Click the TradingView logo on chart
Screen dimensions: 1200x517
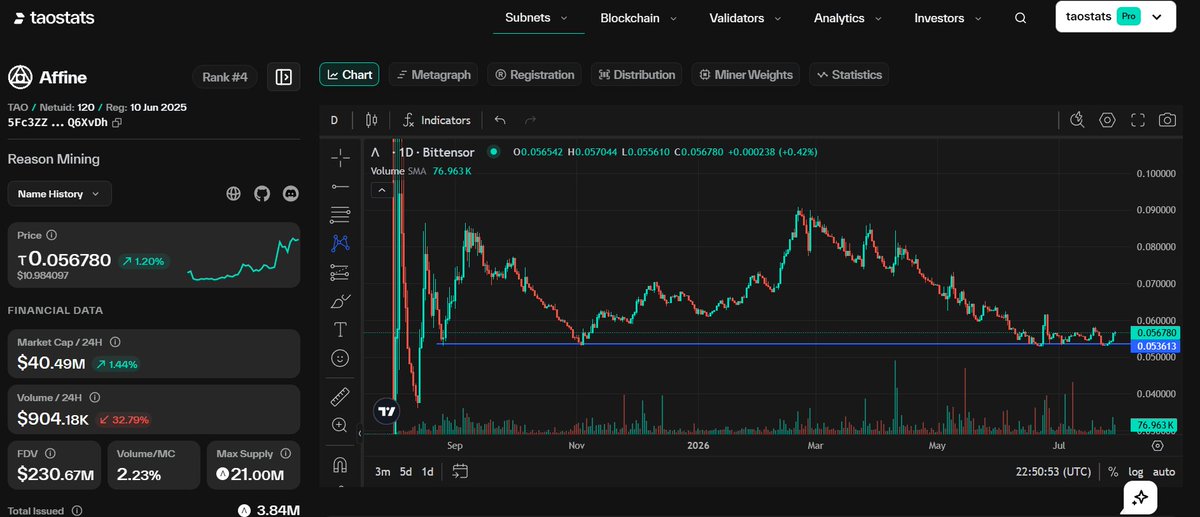(386, 410)
